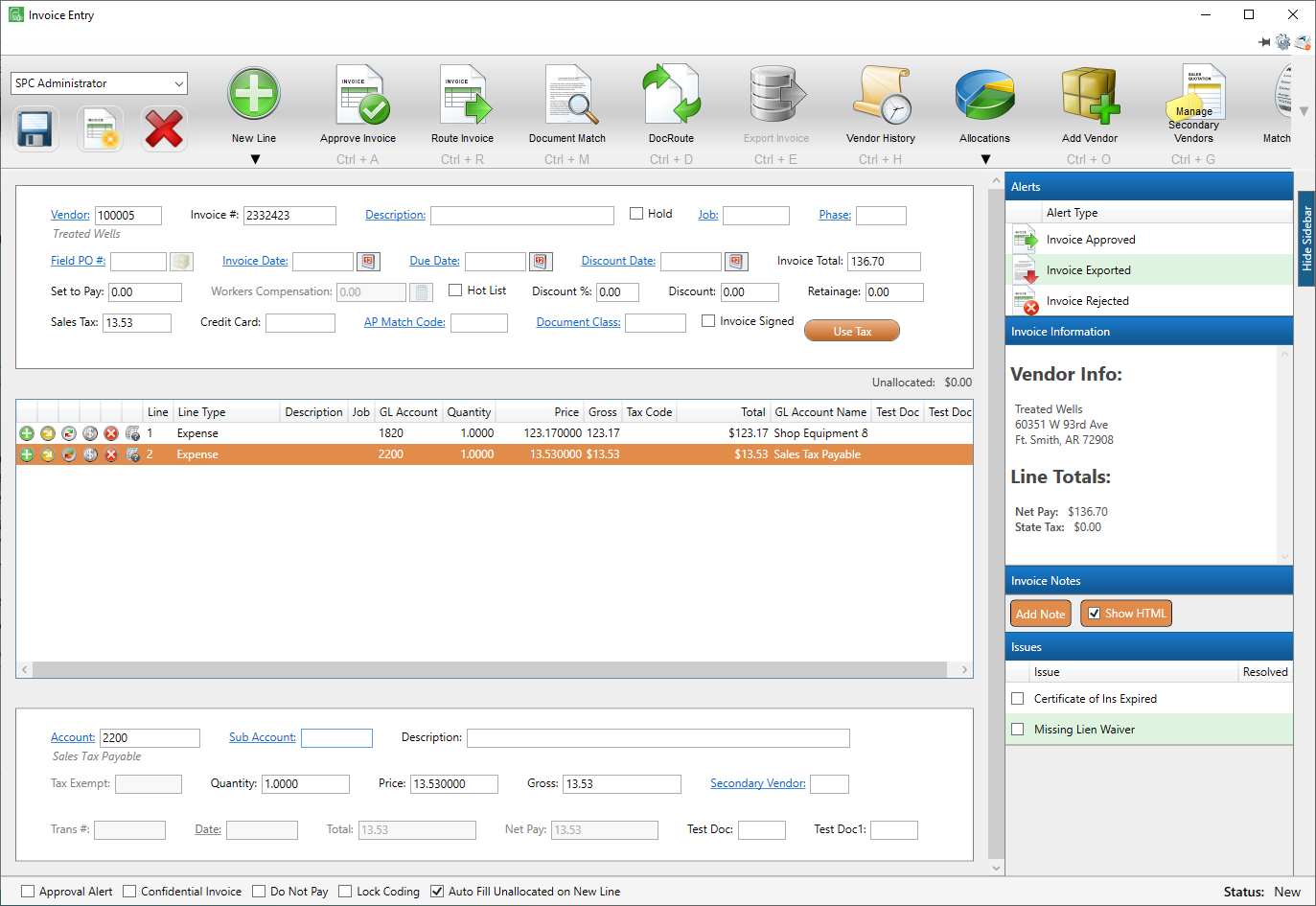Expand the toolbar overflow arrow at right
Viewport: 1316px width, 906px height.
point(1304,112)
